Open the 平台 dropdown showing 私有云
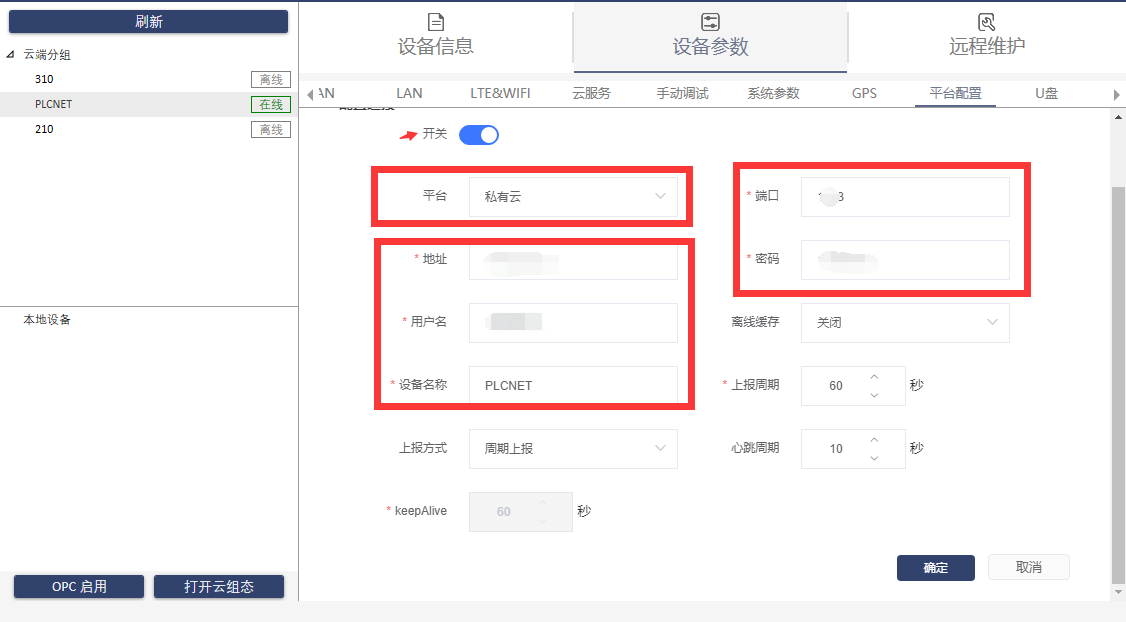 pos(573,197)
